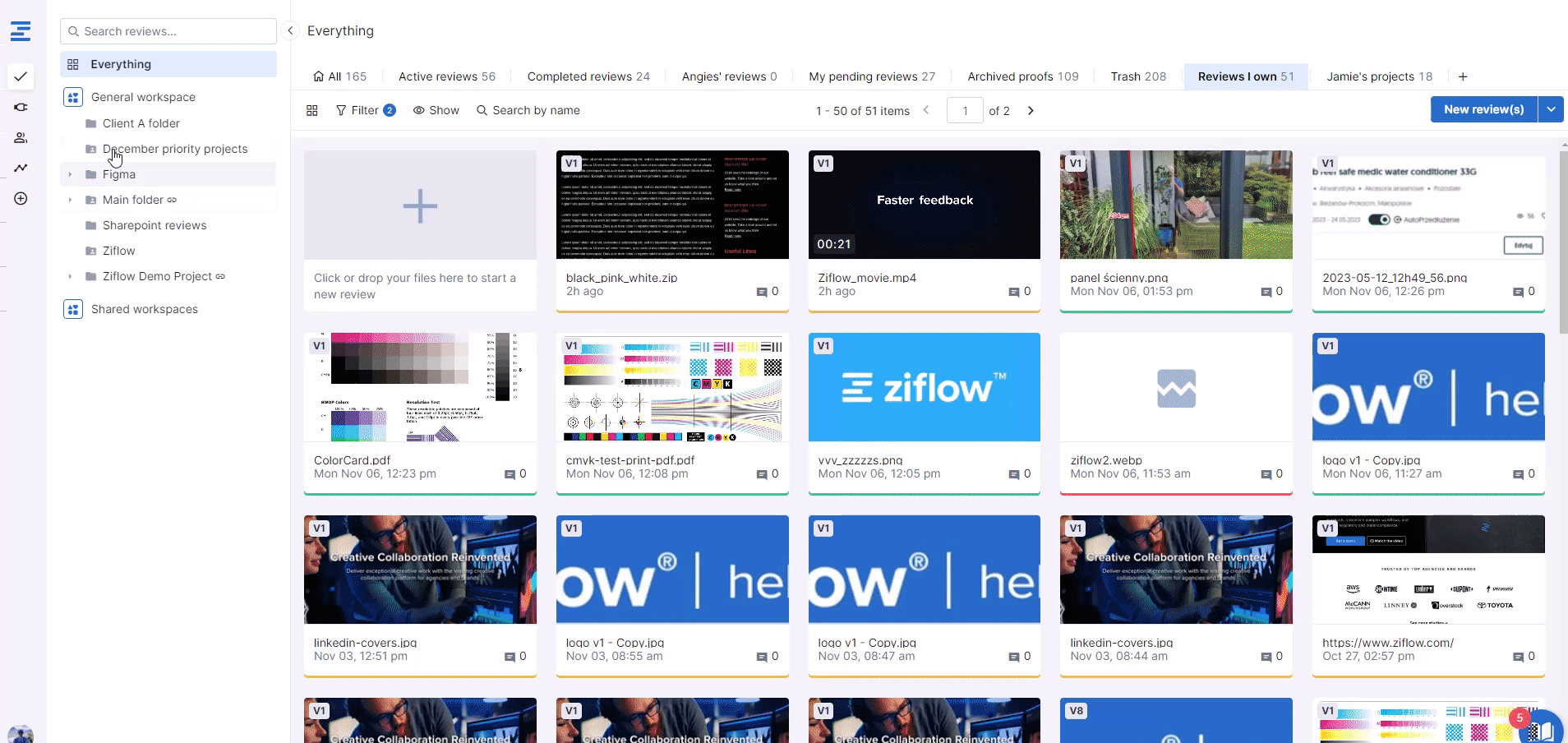Click the Search reviews input field
Image resolution: width=1568 pixels, height=743 pixels.
[x=168, y=31]
